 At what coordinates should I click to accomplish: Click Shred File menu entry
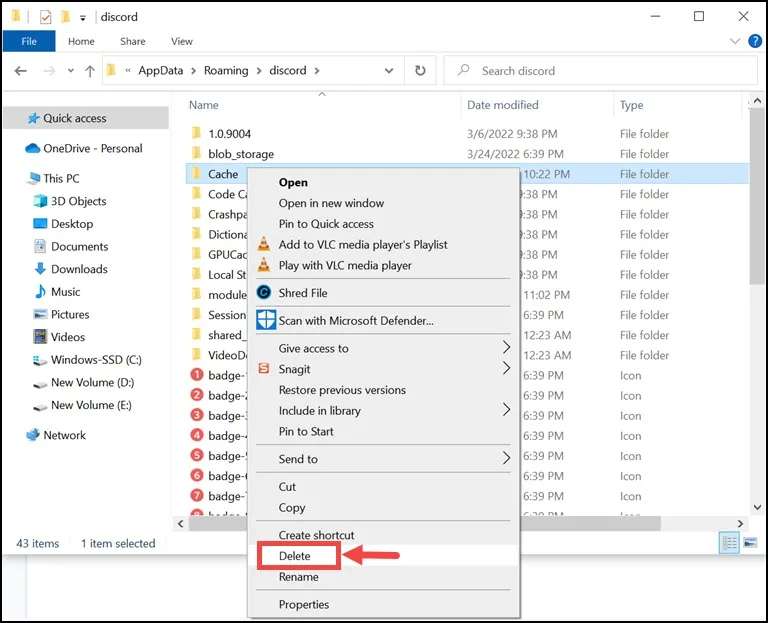pyautogui.click(x=384, y=293)
